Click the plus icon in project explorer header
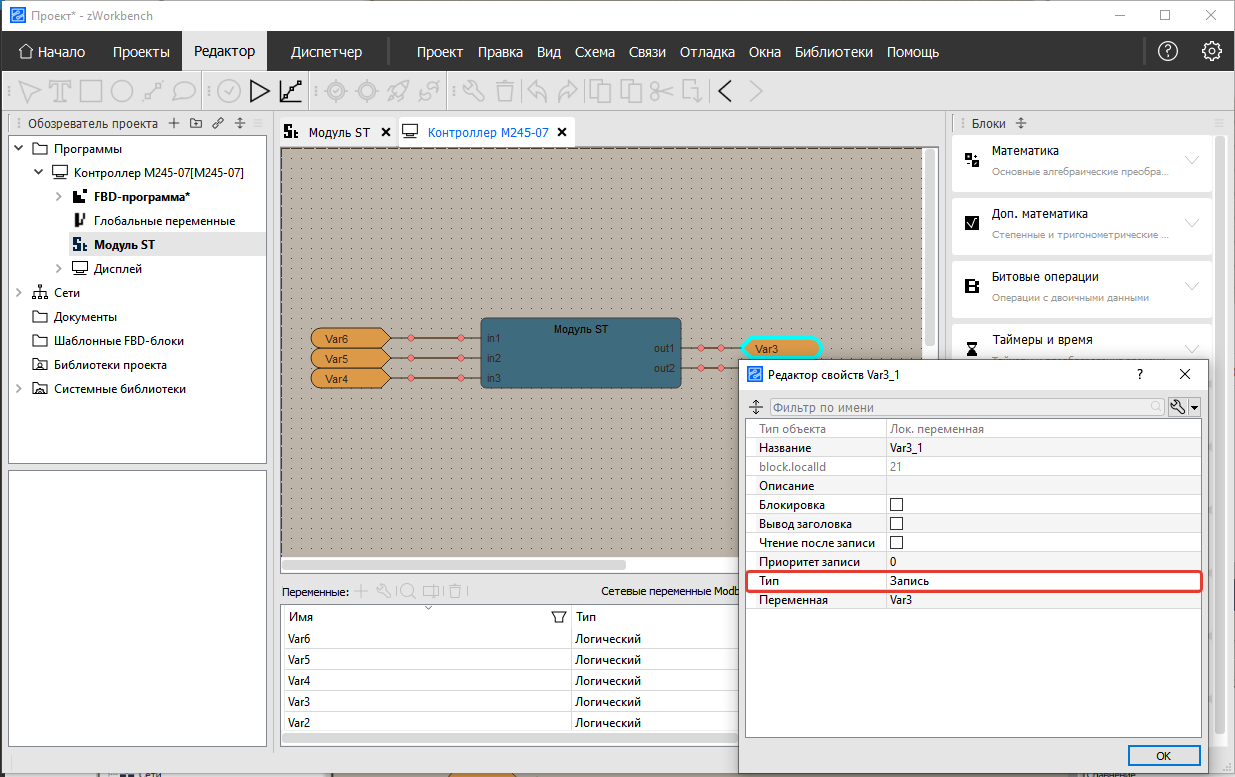 coord(173,124)
